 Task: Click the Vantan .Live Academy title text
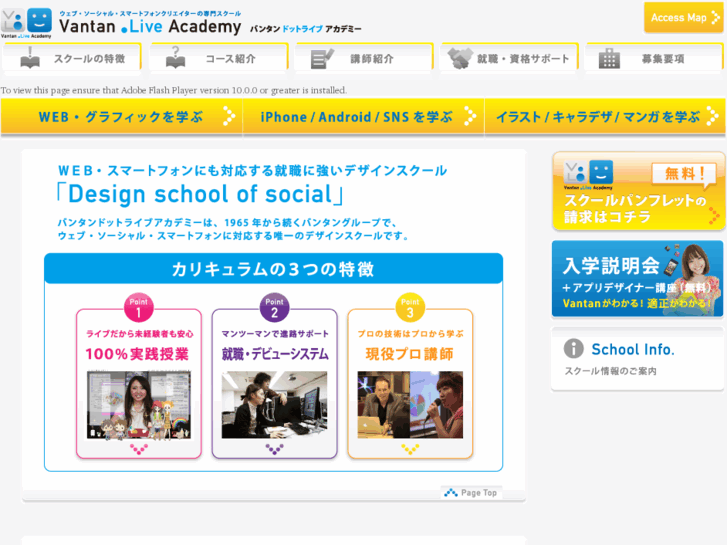(150, 26)
